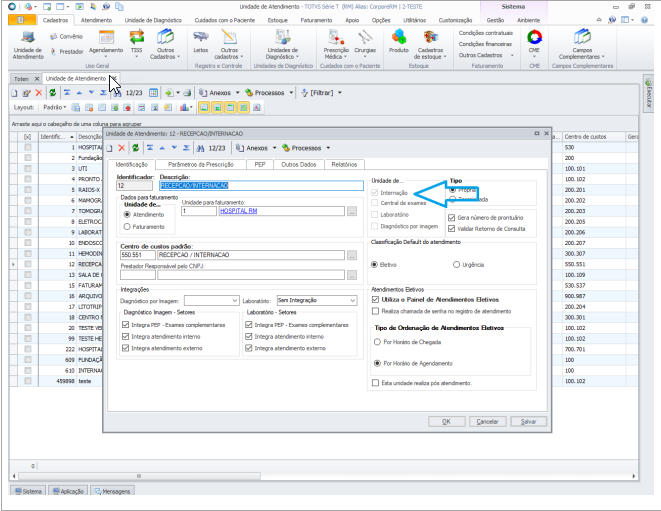Expand Anexos dropdown in main toolbar
Screen dimensions: 661x511
click(237, 93)
